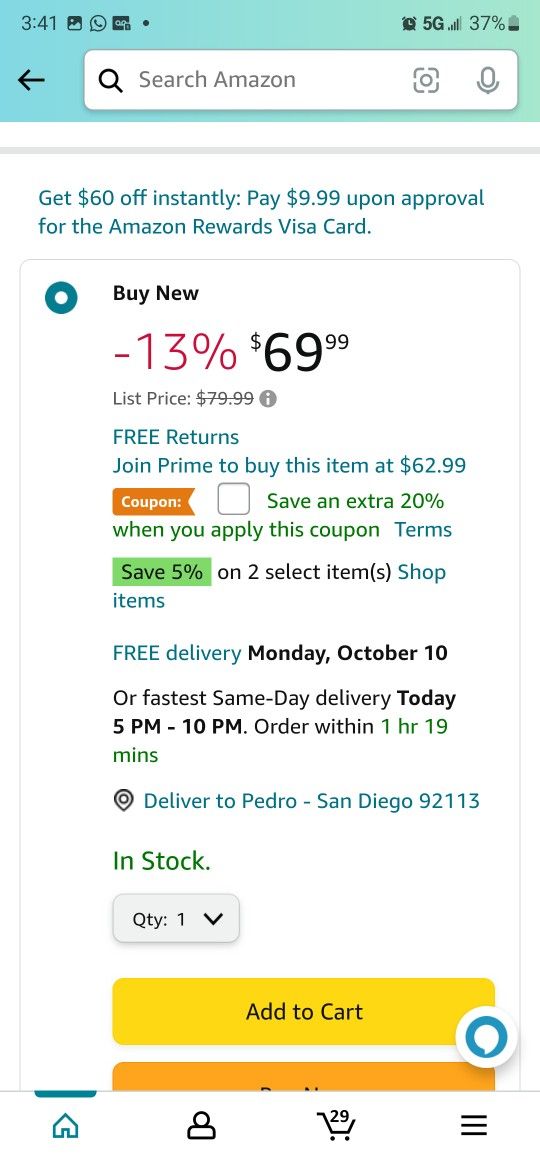Expand the Qty: 1 dropdown
540x1158 pixels.
(176, 919)
